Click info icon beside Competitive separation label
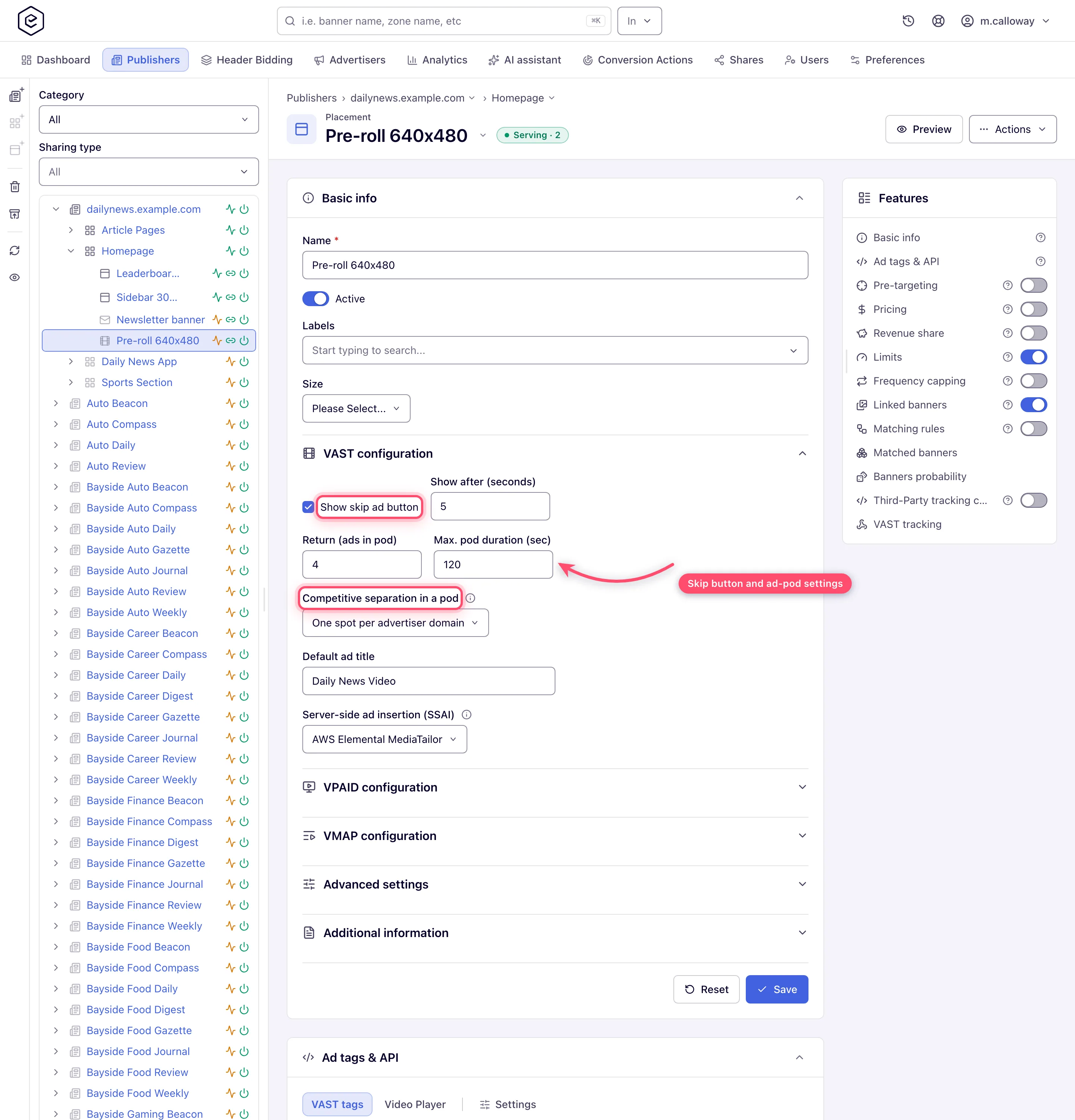Image resolution: width=1075 pixels, height=1120 pixels. 471,598
